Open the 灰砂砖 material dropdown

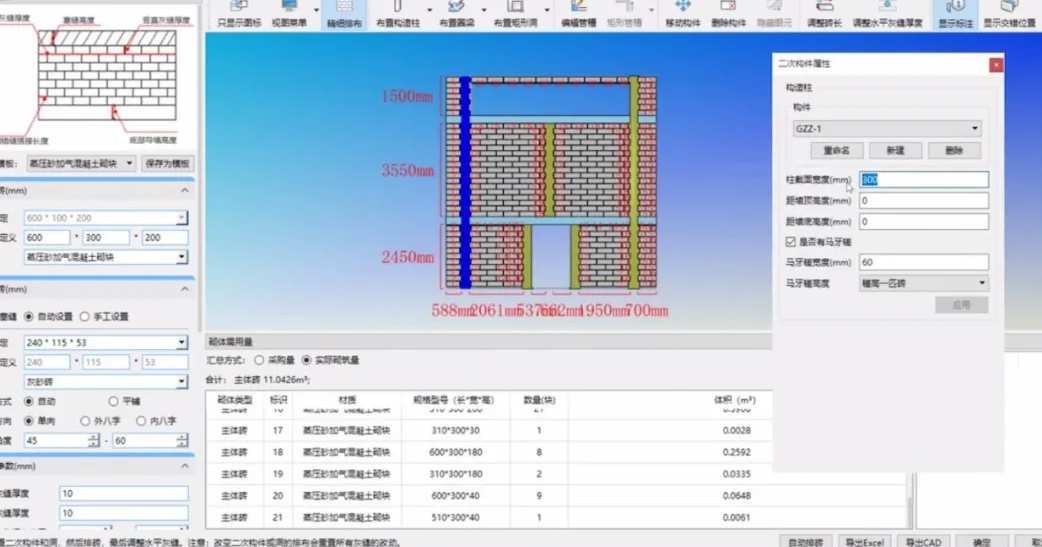tap(105, 382)
